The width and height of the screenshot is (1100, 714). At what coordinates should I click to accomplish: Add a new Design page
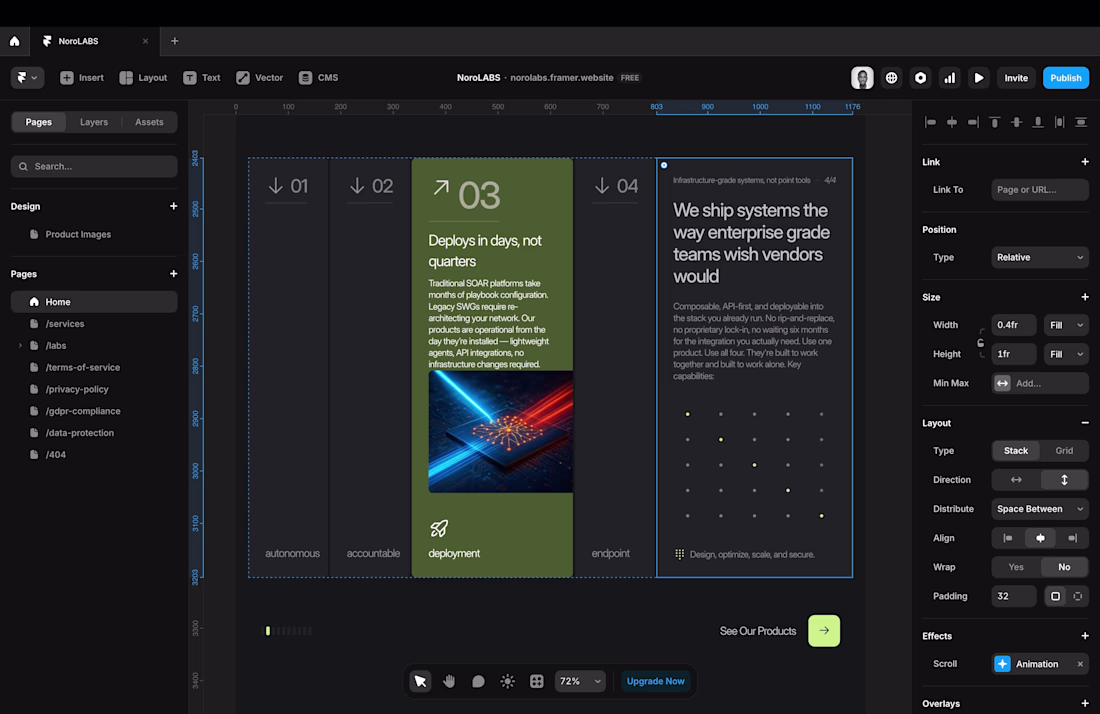tap(173, 206)
